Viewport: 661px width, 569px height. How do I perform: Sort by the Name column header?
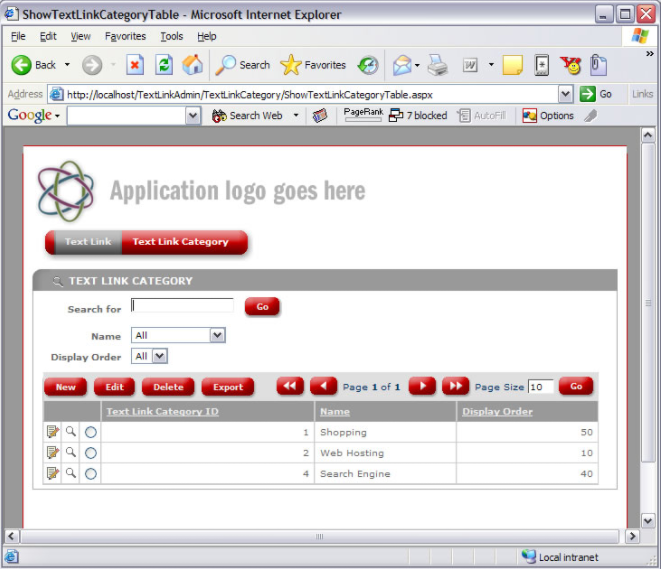point(335,411)
